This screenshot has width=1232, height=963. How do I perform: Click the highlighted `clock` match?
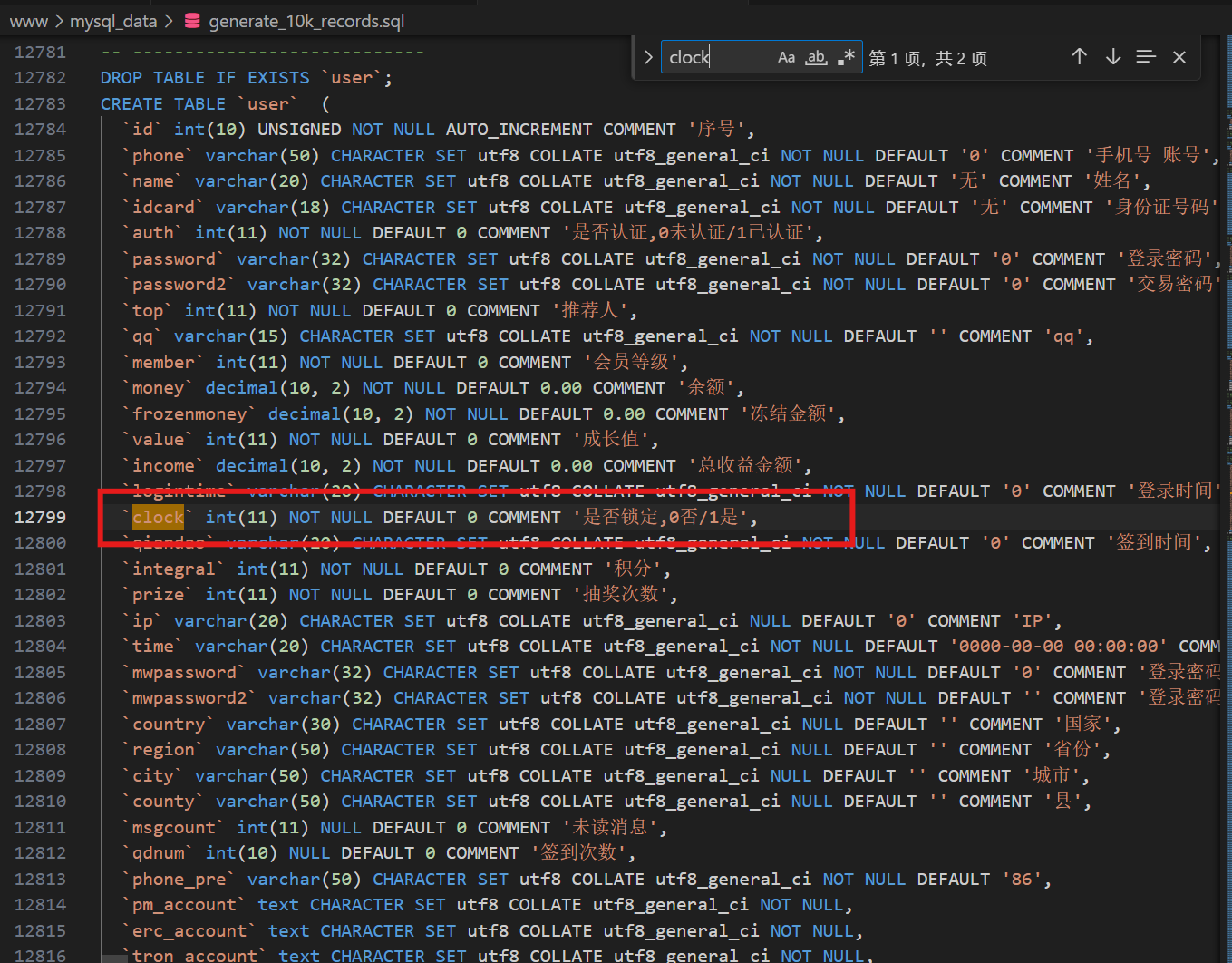pos(159,517)
